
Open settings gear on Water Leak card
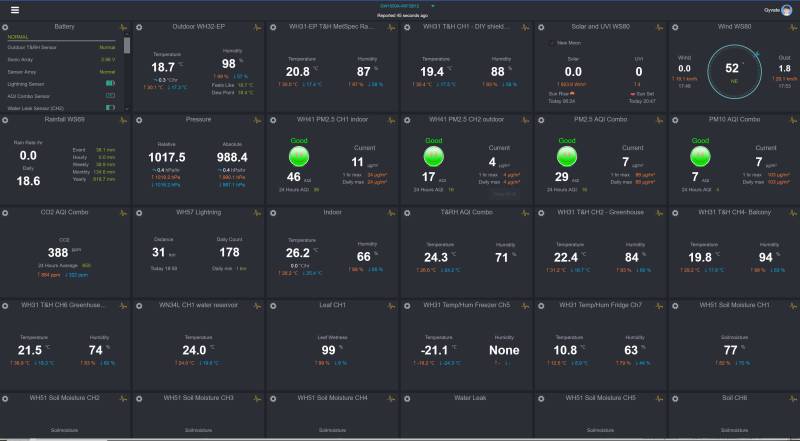click(407, 399)
